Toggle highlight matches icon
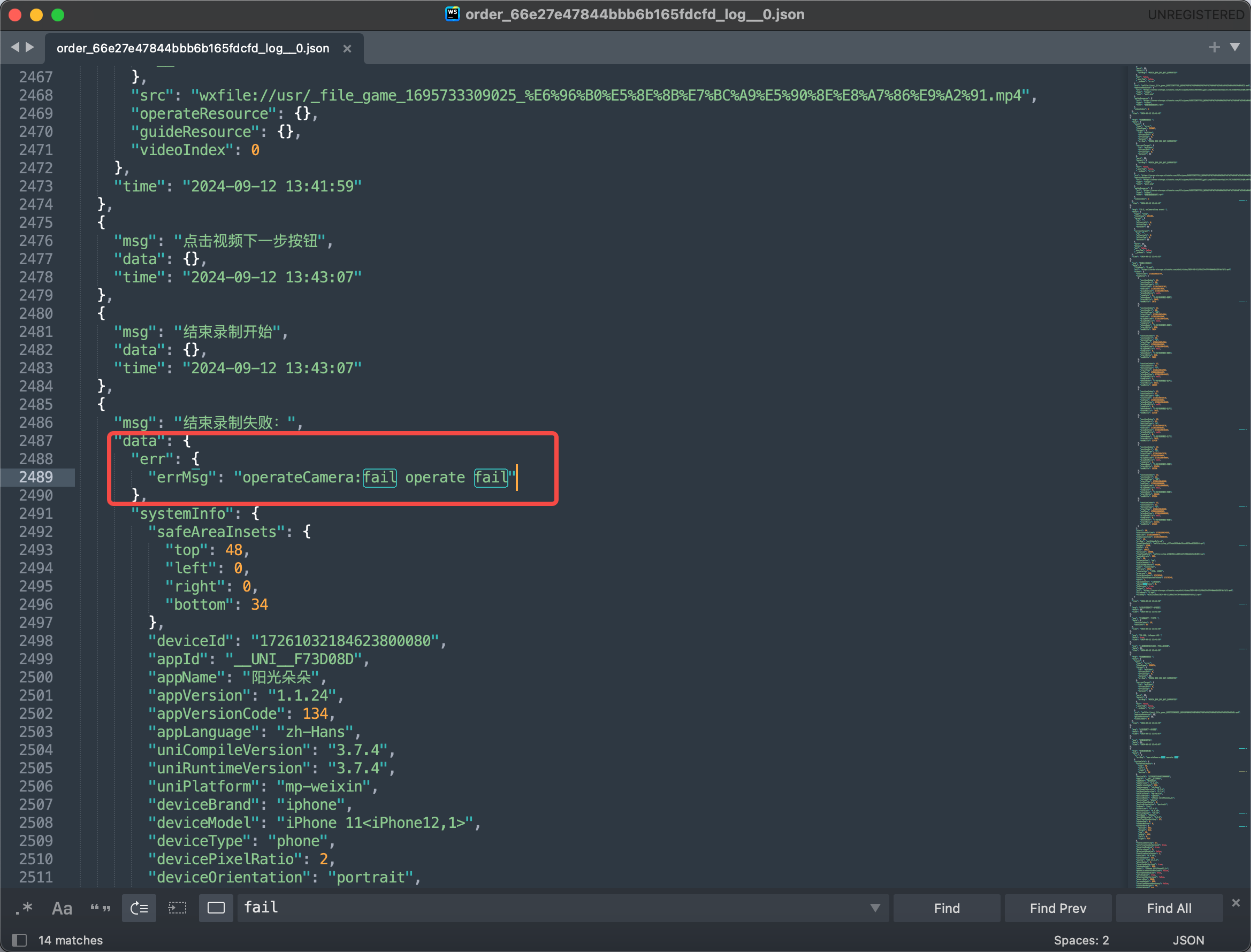Image resolution: width=1251 pixels, height=952 pixels. pos(216,908)
